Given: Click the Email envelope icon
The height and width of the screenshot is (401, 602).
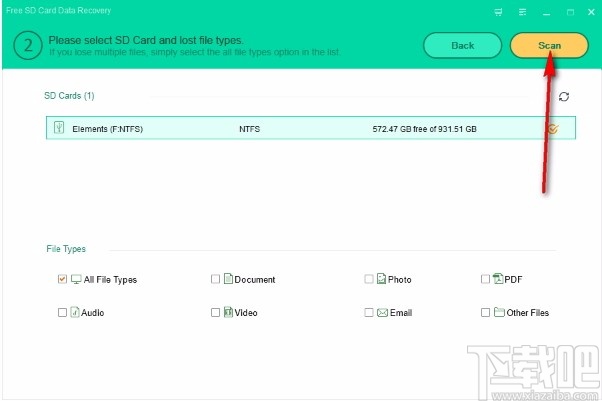Looking at the screenshot, I should [382, 313].
